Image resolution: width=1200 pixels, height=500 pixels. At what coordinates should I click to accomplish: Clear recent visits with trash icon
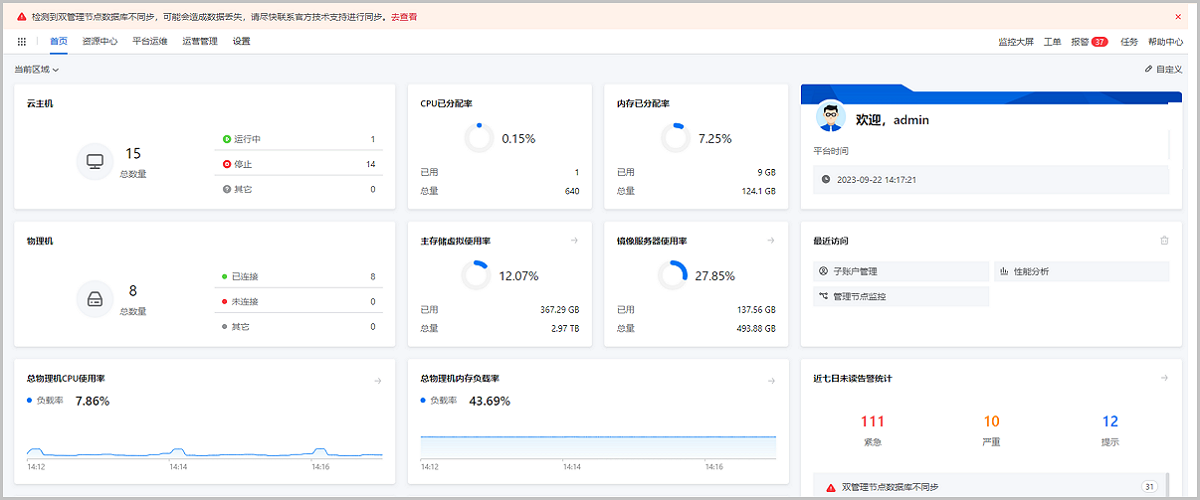[1164, 241]
